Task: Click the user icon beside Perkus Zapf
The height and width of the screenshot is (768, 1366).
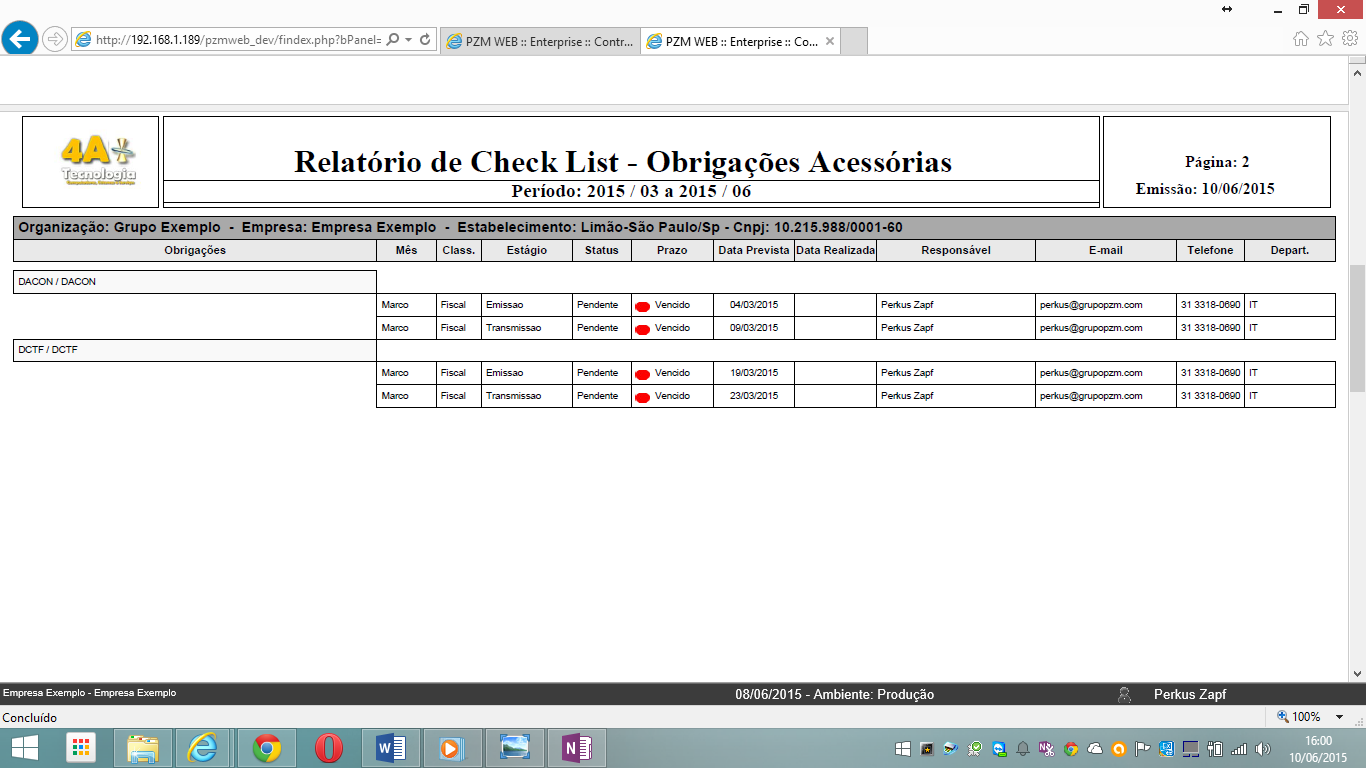Action: 1124,694
